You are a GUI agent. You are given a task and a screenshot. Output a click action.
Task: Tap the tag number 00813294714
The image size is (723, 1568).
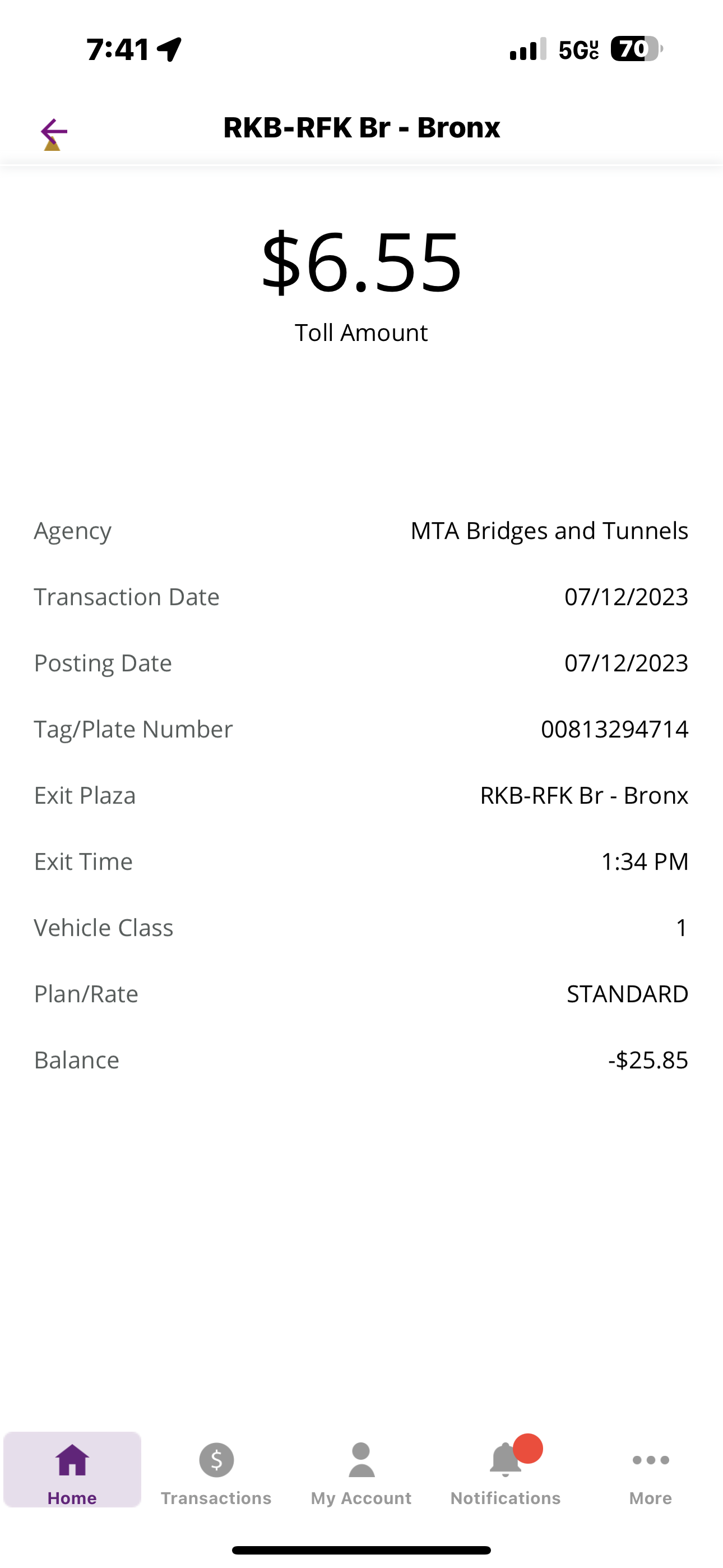coord(615,728)
